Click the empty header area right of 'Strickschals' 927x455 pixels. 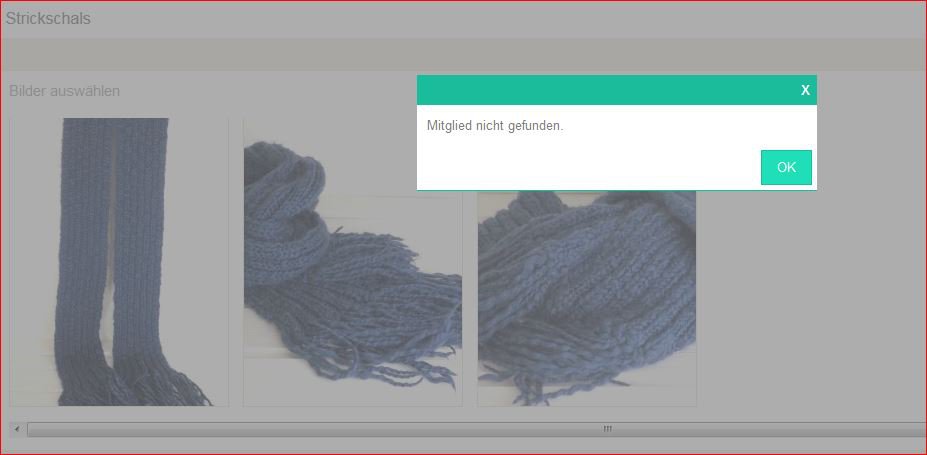click(x=500, y=19)
